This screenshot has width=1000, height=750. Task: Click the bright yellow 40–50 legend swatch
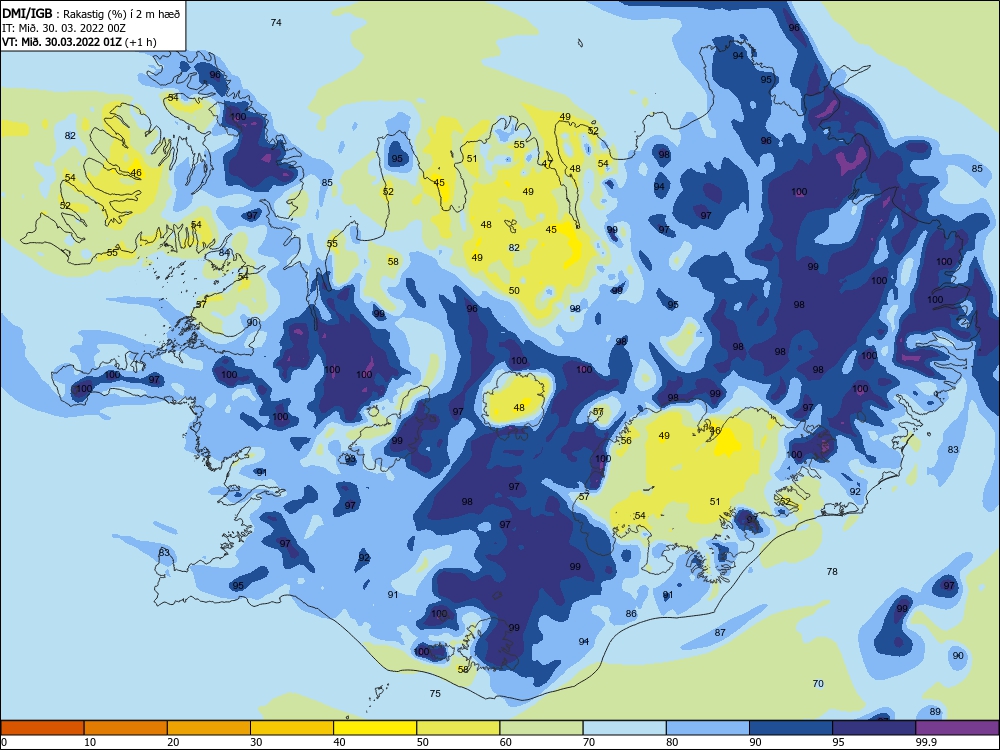(375, 728)
